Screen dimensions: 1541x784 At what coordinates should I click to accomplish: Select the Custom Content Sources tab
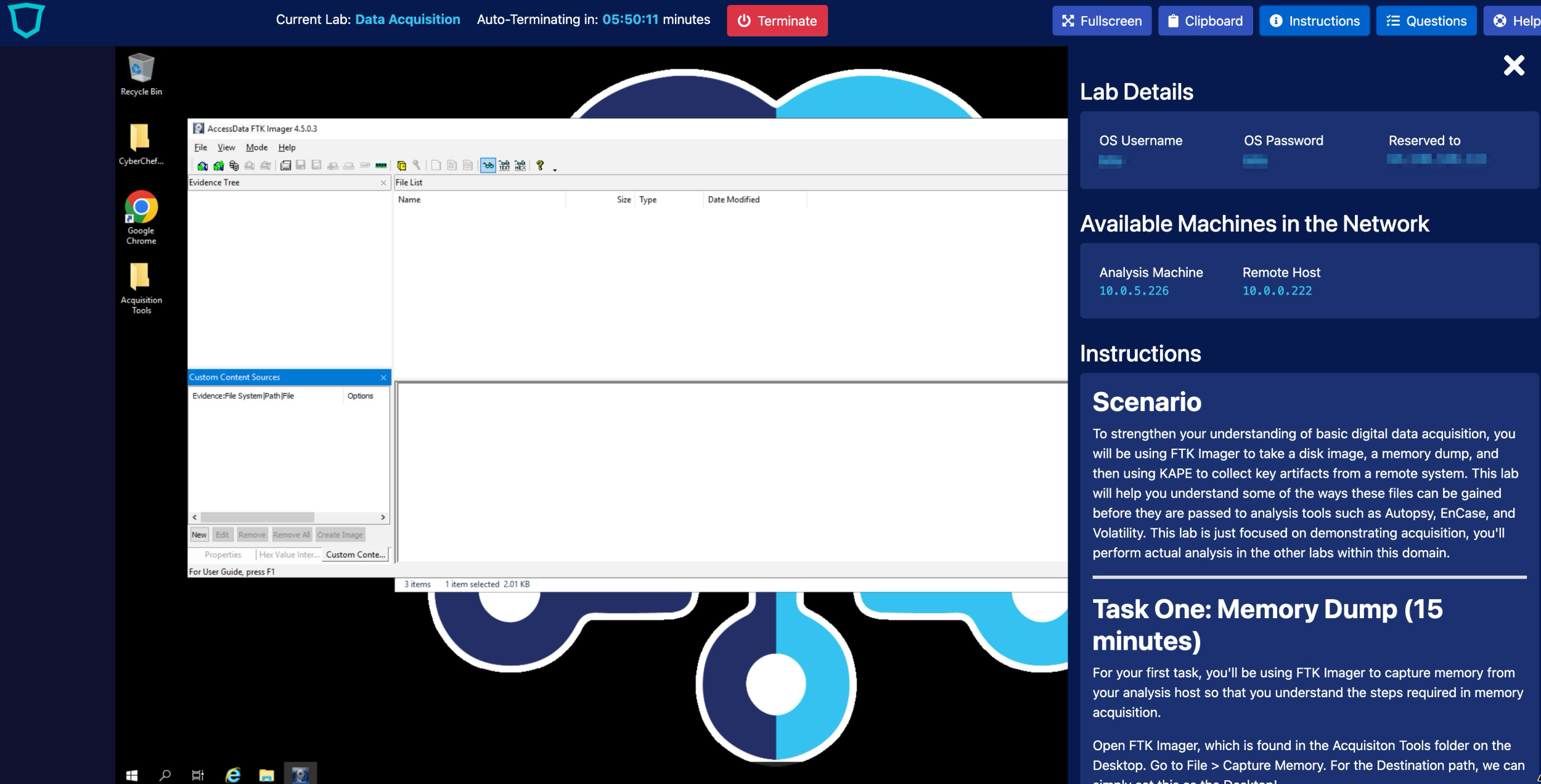tap(356, 555)
